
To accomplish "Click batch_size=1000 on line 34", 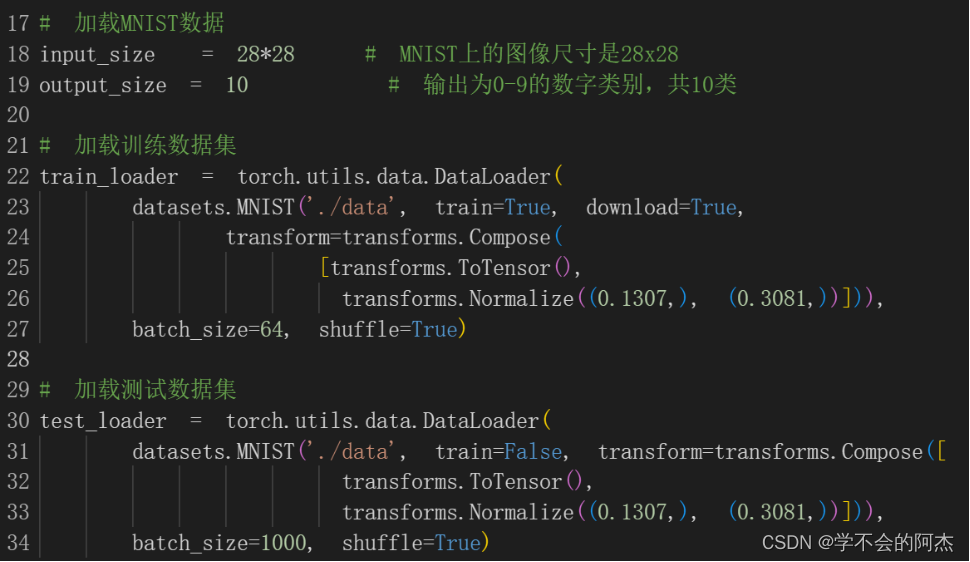I will coord(220,543).
